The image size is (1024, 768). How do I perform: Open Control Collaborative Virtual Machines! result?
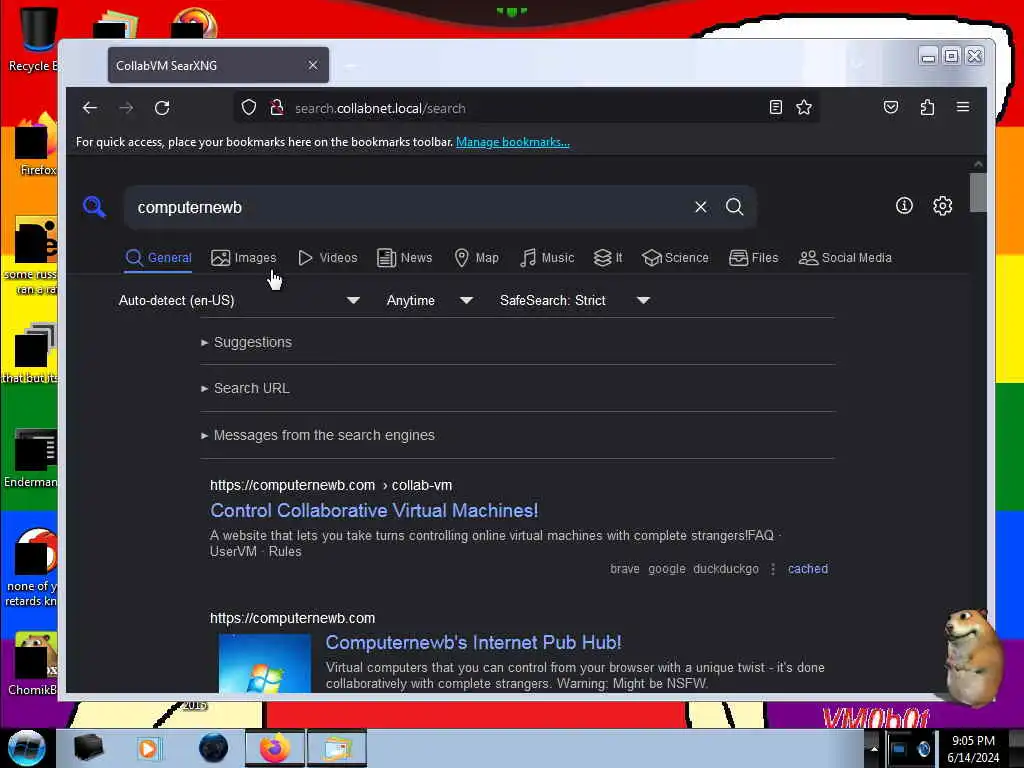(374, 511)
